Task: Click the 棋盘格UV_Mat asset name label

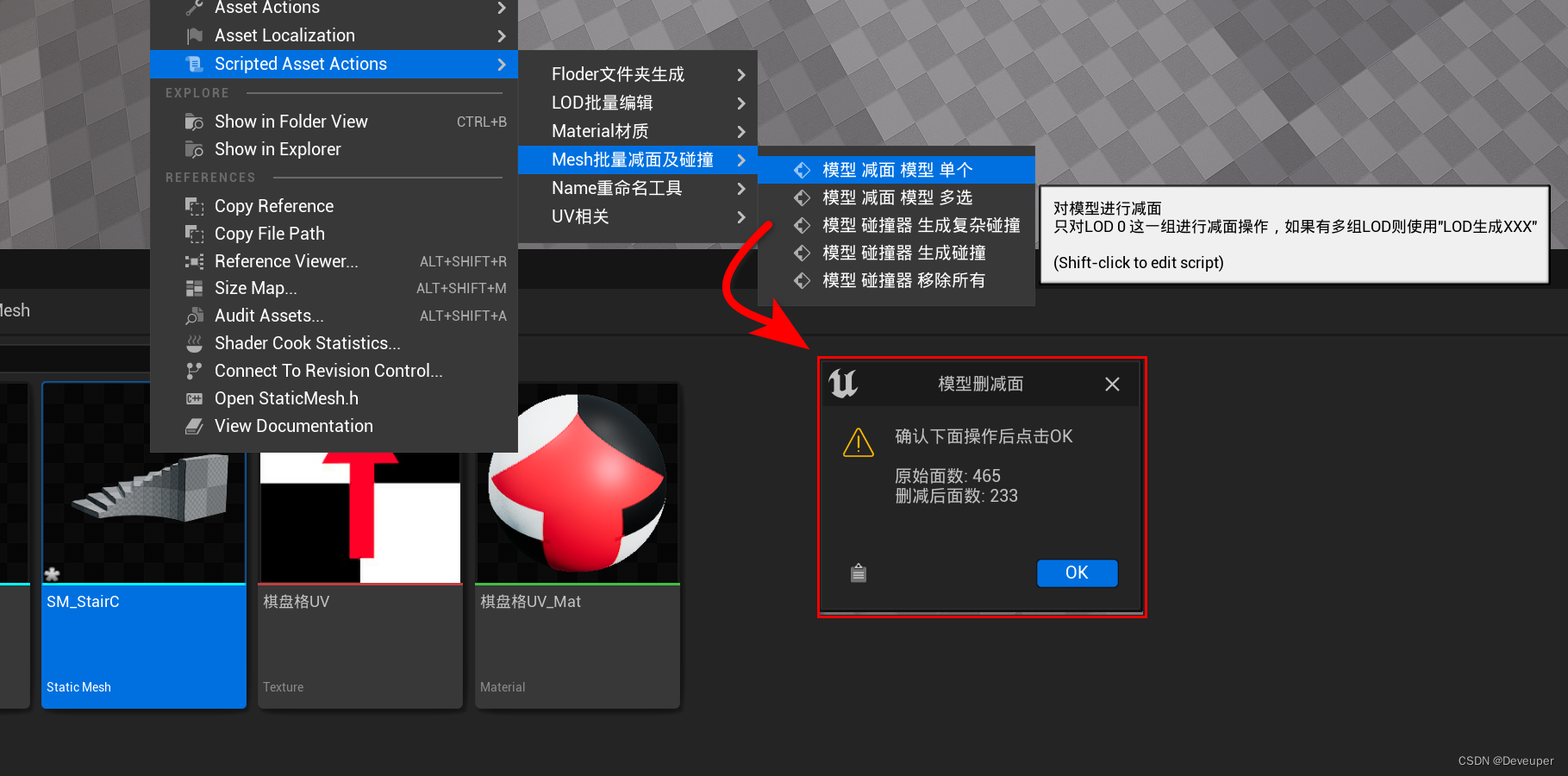Action: click(530, 602)
